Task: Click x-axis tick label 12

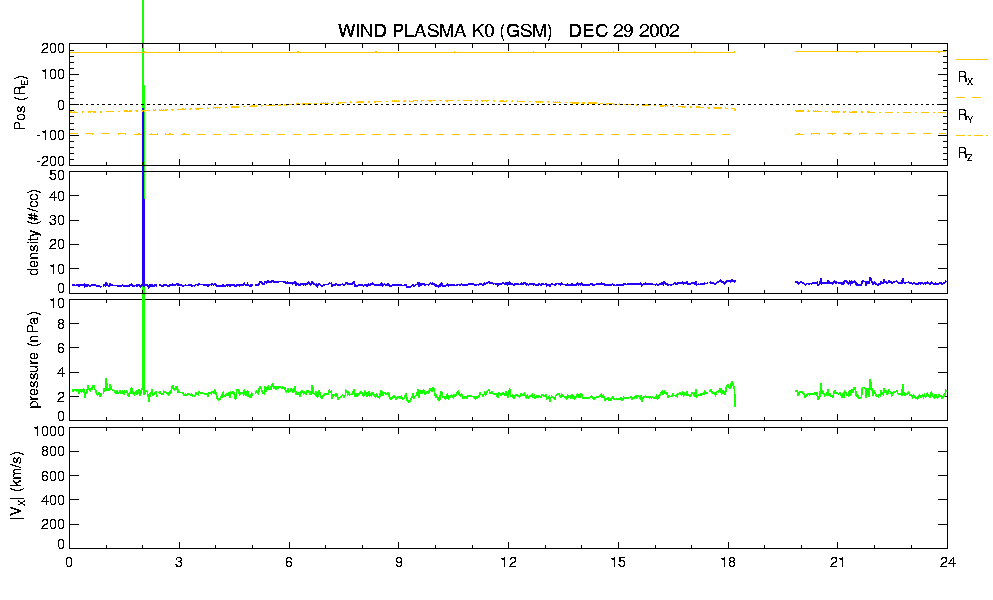Action: click(508, 563)
